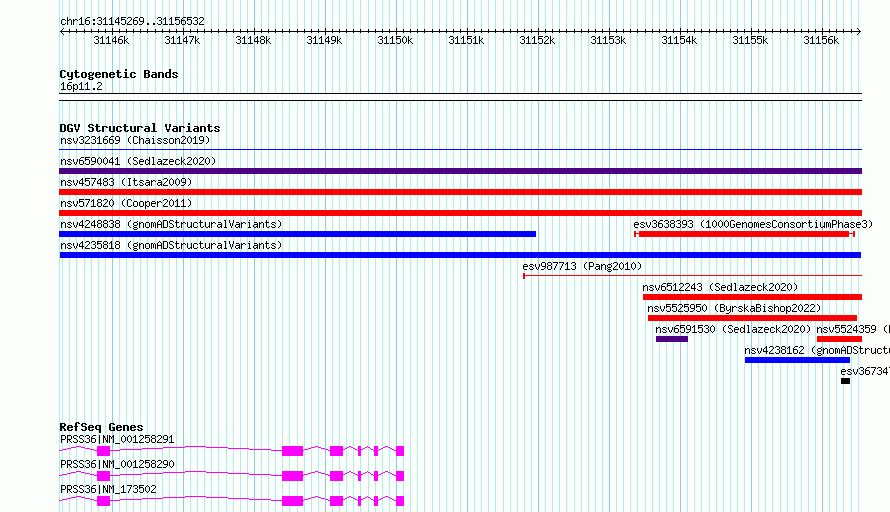
Task: Open the nsv4235818 (gnomADStructuralVariants) label
Action: coord(171,245)
